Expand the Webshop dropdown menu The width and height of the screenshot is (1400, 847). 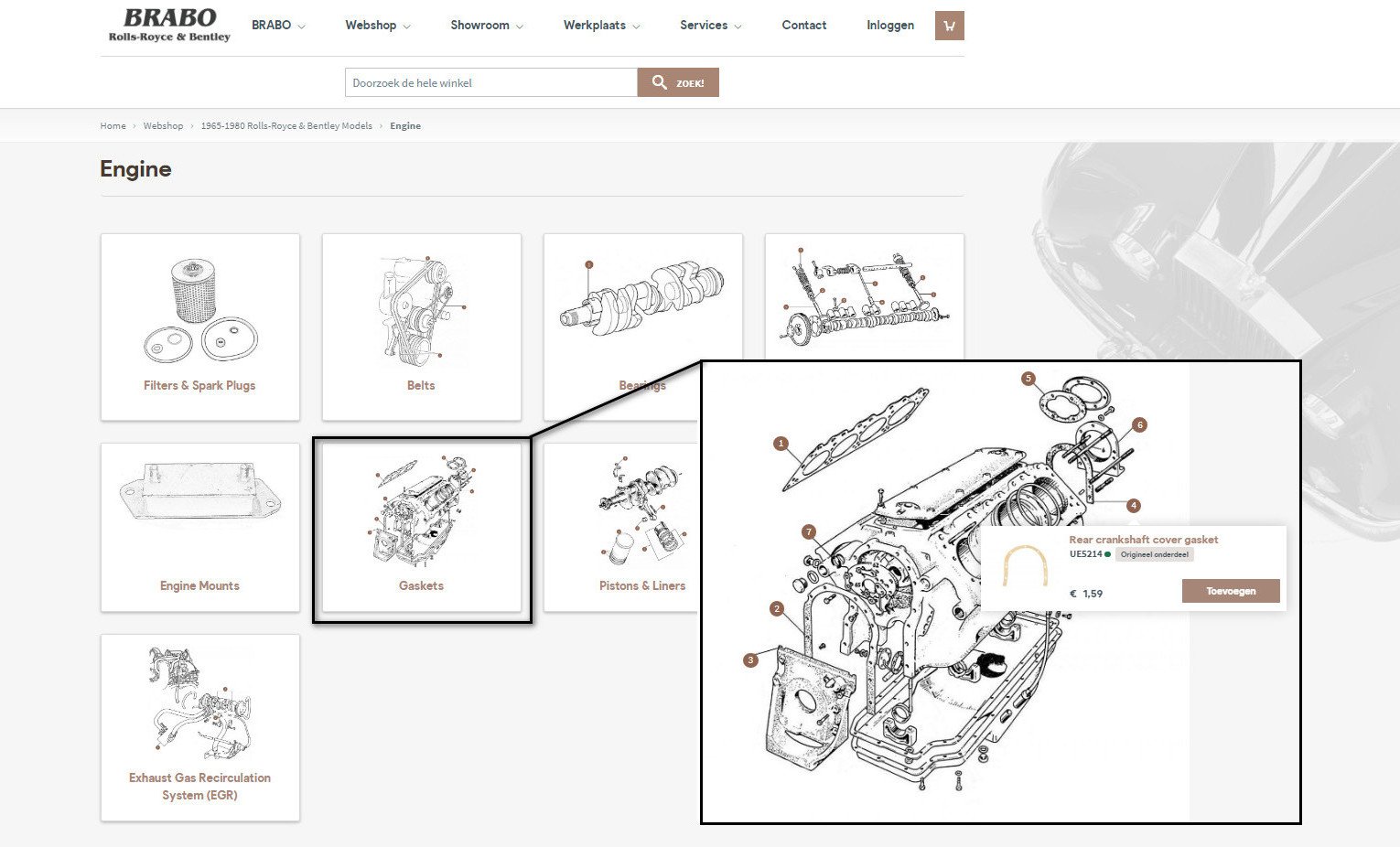pyautogui.click(x=377, y=26)
